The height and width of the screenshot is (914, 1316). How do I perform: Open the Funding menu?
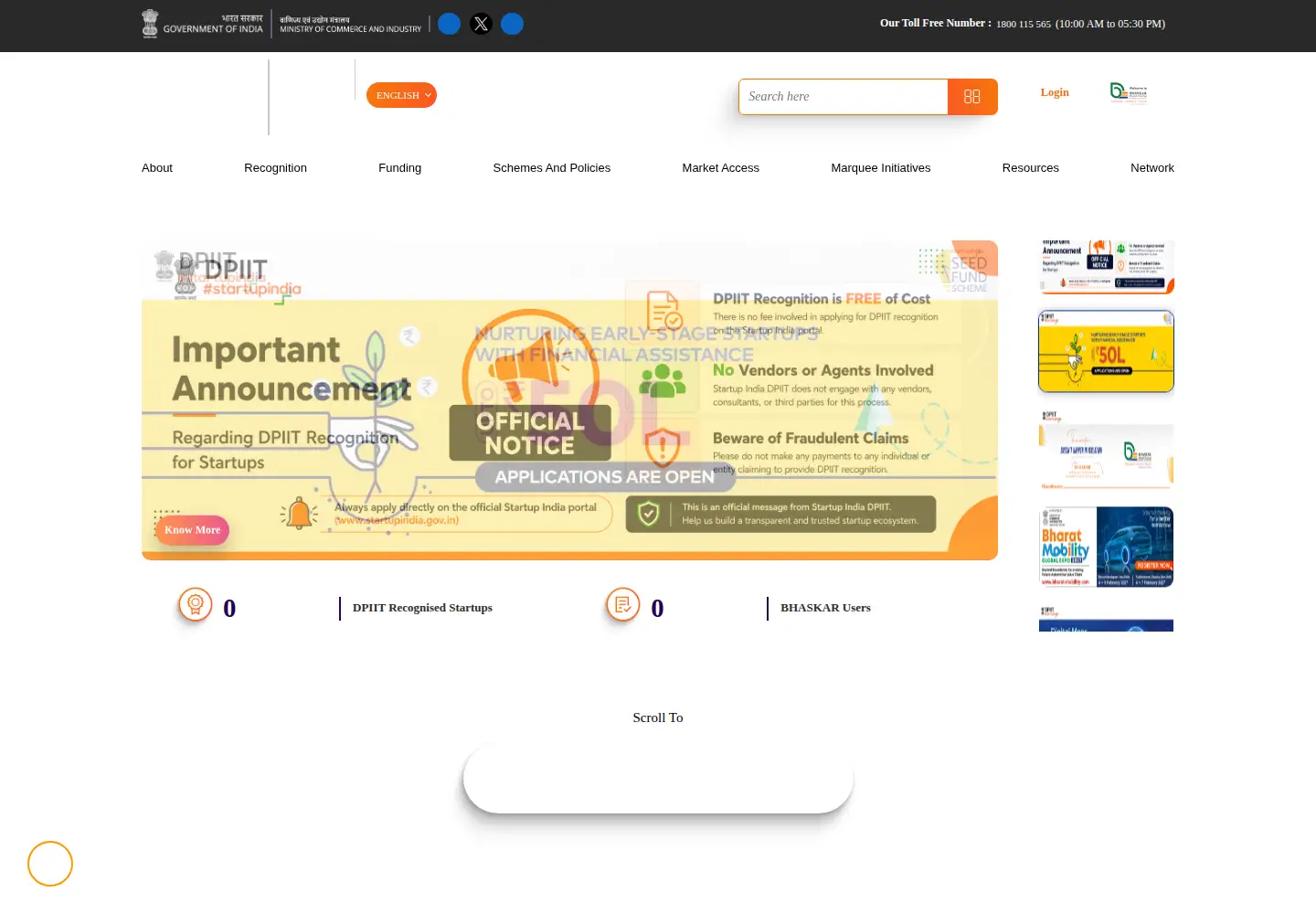[399, 168]
